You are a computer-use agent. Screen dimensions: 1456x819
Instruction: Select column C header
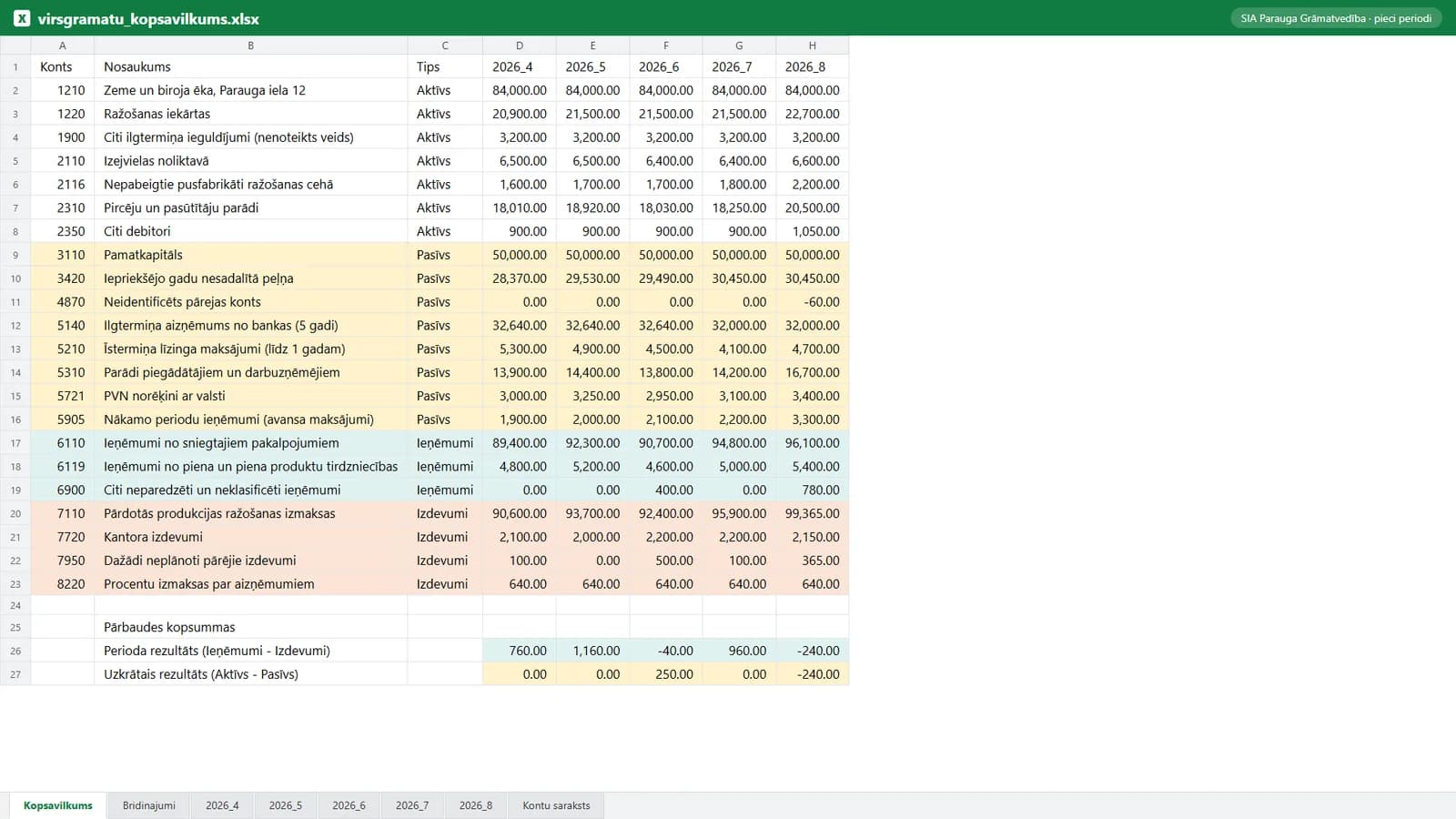click(445, 45)
